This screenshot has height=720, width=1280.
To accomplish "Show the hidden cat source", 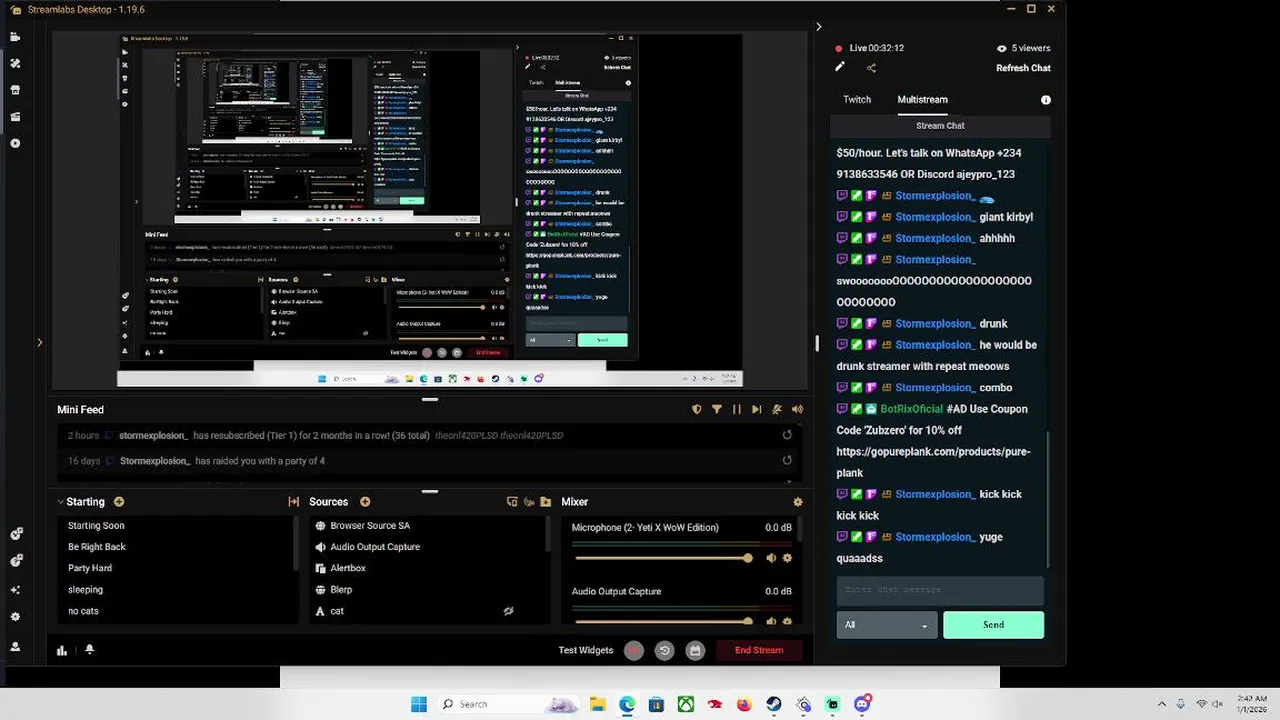I will tap(508, 611).
